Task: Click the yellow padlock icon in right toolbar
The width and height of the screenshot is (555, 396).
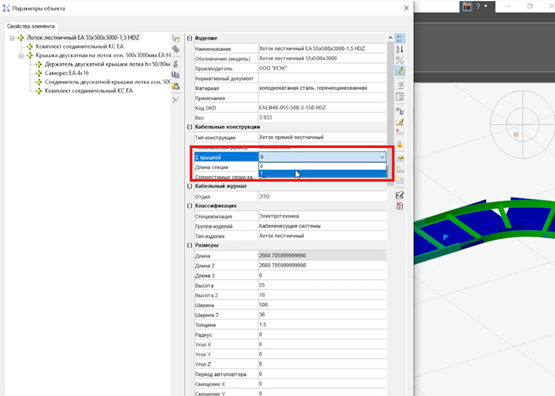Action: pos(400,144)
